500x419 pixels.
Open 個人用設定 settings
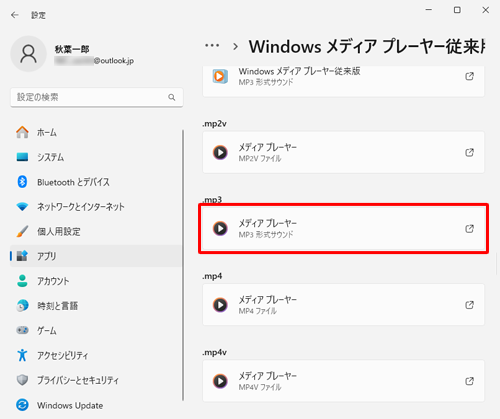[x=96, y=231]
